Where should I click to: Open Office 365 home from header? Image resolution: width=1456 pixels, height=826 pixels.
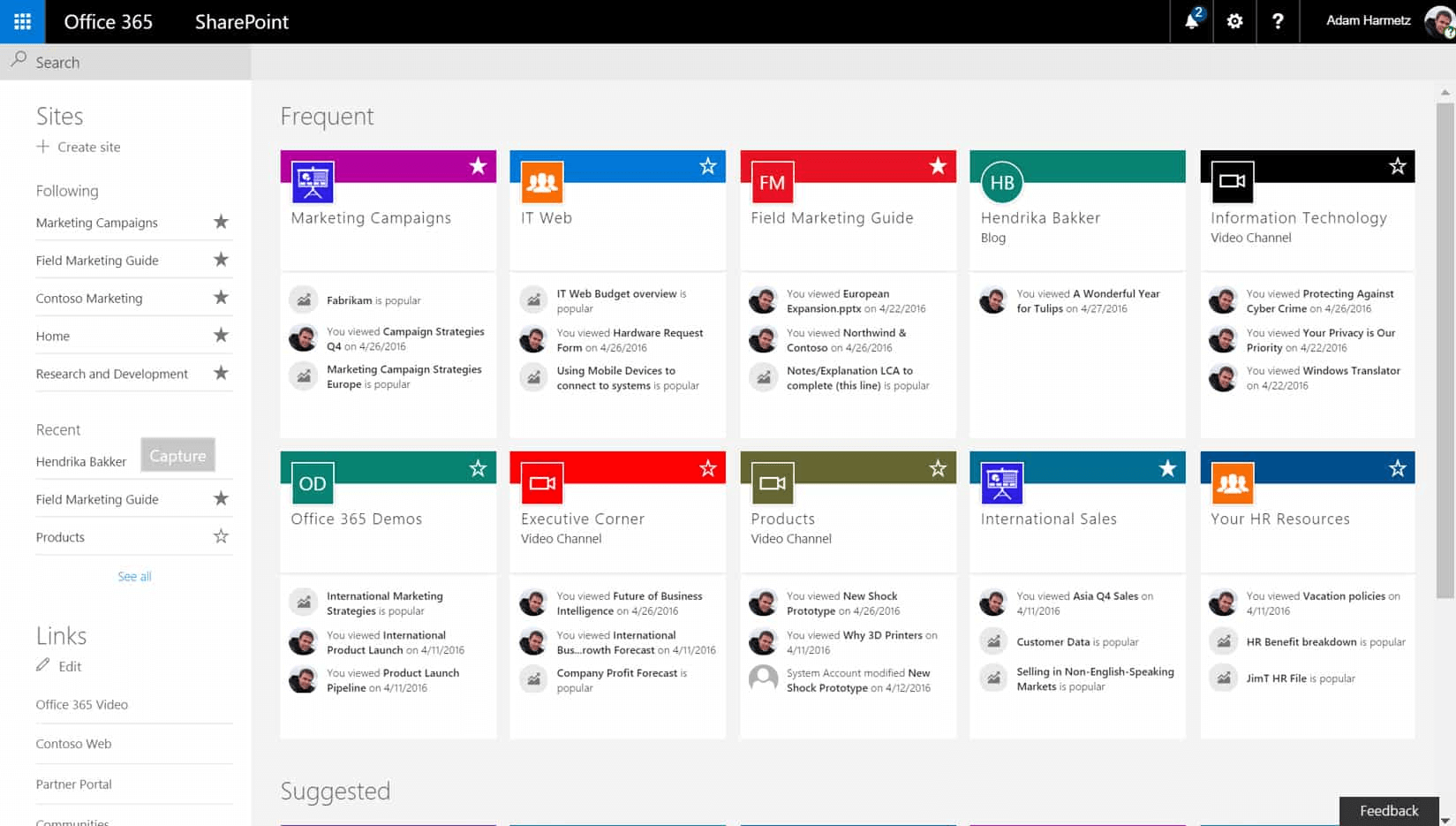(109, 22)
